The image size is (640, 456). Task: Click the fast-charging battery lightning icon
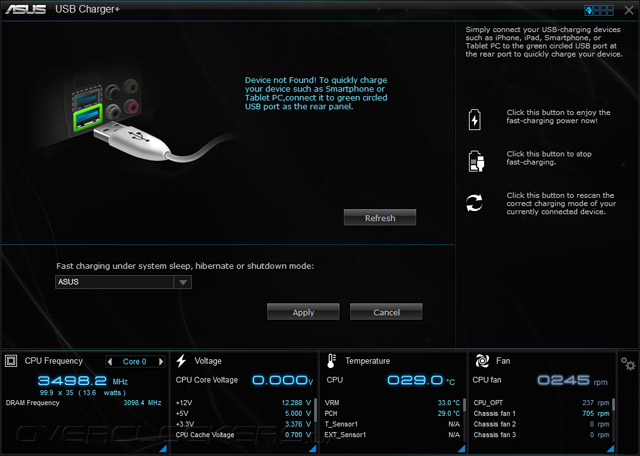pyautogui.click(x=474, y=120)
